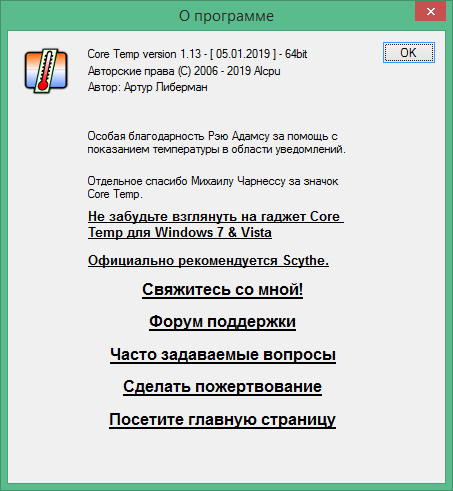Click Сделать пожертвование link
This screenshot has width=453, height=491.
click(x=222, y=387)
